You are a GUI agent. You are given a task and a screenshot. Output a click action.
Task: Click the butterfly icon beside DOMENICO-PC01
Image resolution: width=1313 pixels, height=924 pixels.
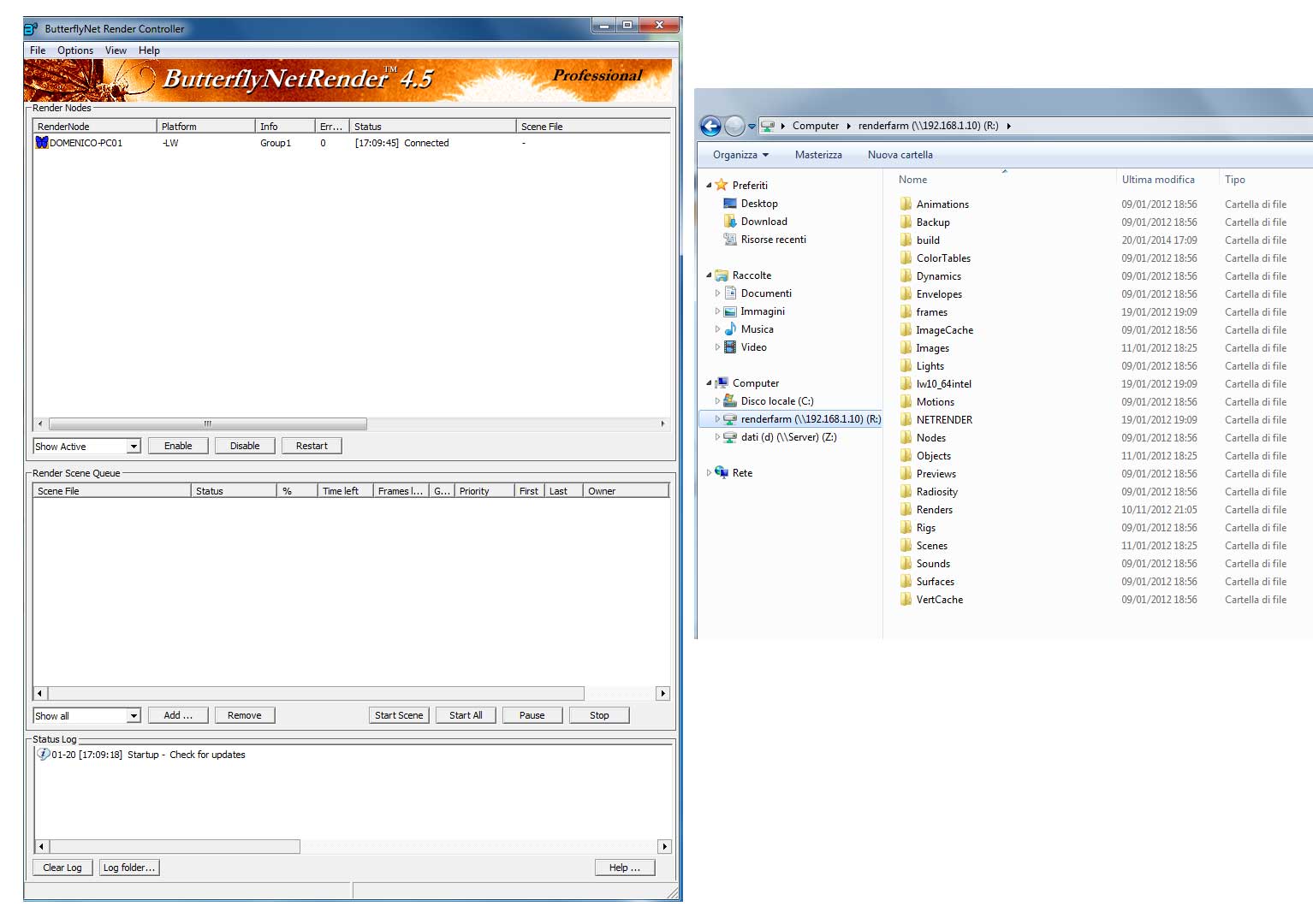(41, 143)
